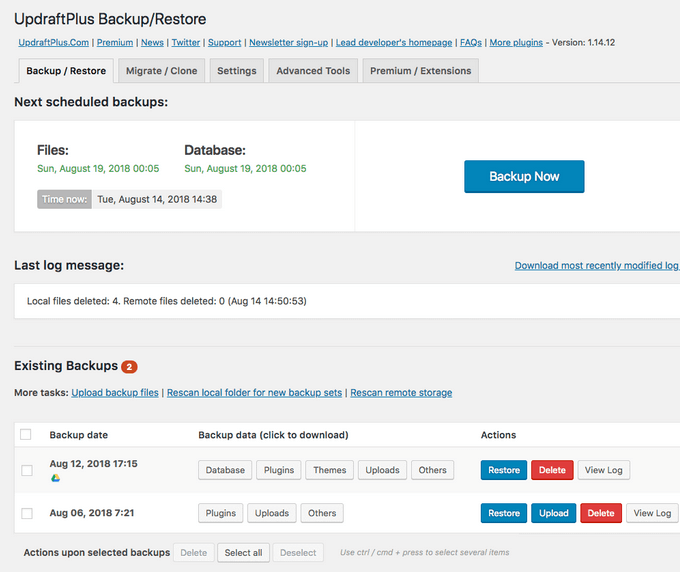The width and height of the screenshot is (680, 572).
Task: Open the Settings tab
Action: click(237, 71)
